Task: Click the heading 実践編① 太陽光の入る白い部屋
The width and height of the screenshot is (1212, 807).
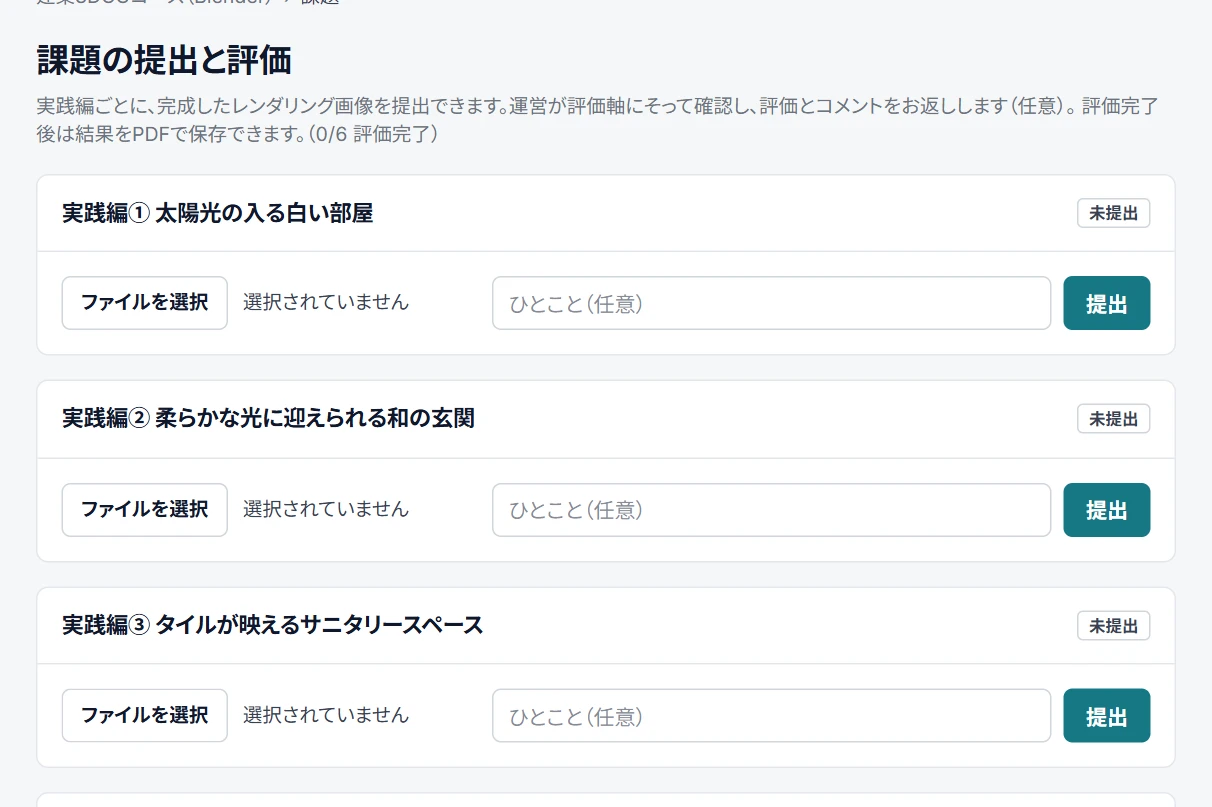Action: (x=217, y=213)
